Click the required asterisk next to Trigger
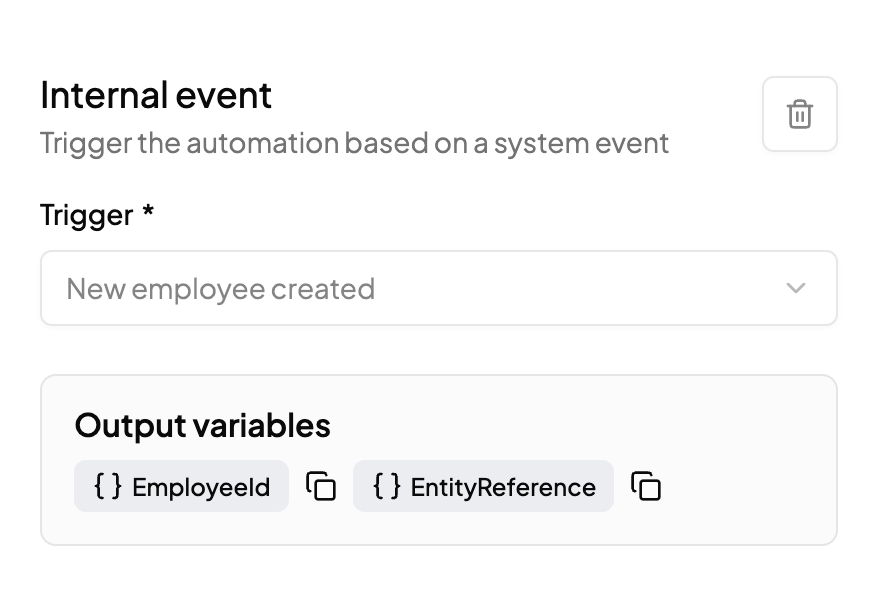The width and height of the screenshot is (874, 604). (x=148, y=213)
